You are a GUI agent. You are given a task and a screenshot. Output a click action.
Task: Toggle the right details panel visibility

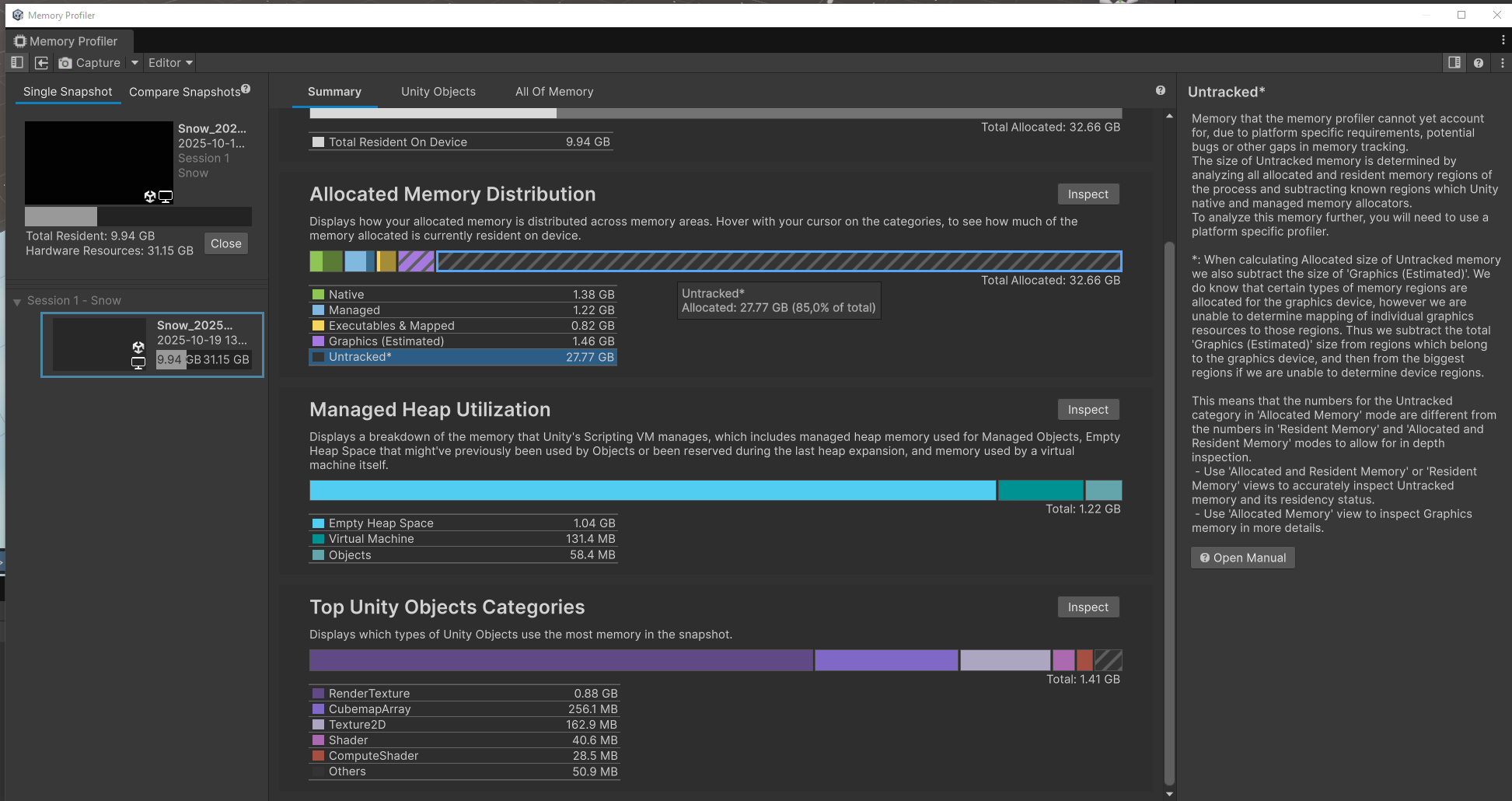1454,63
